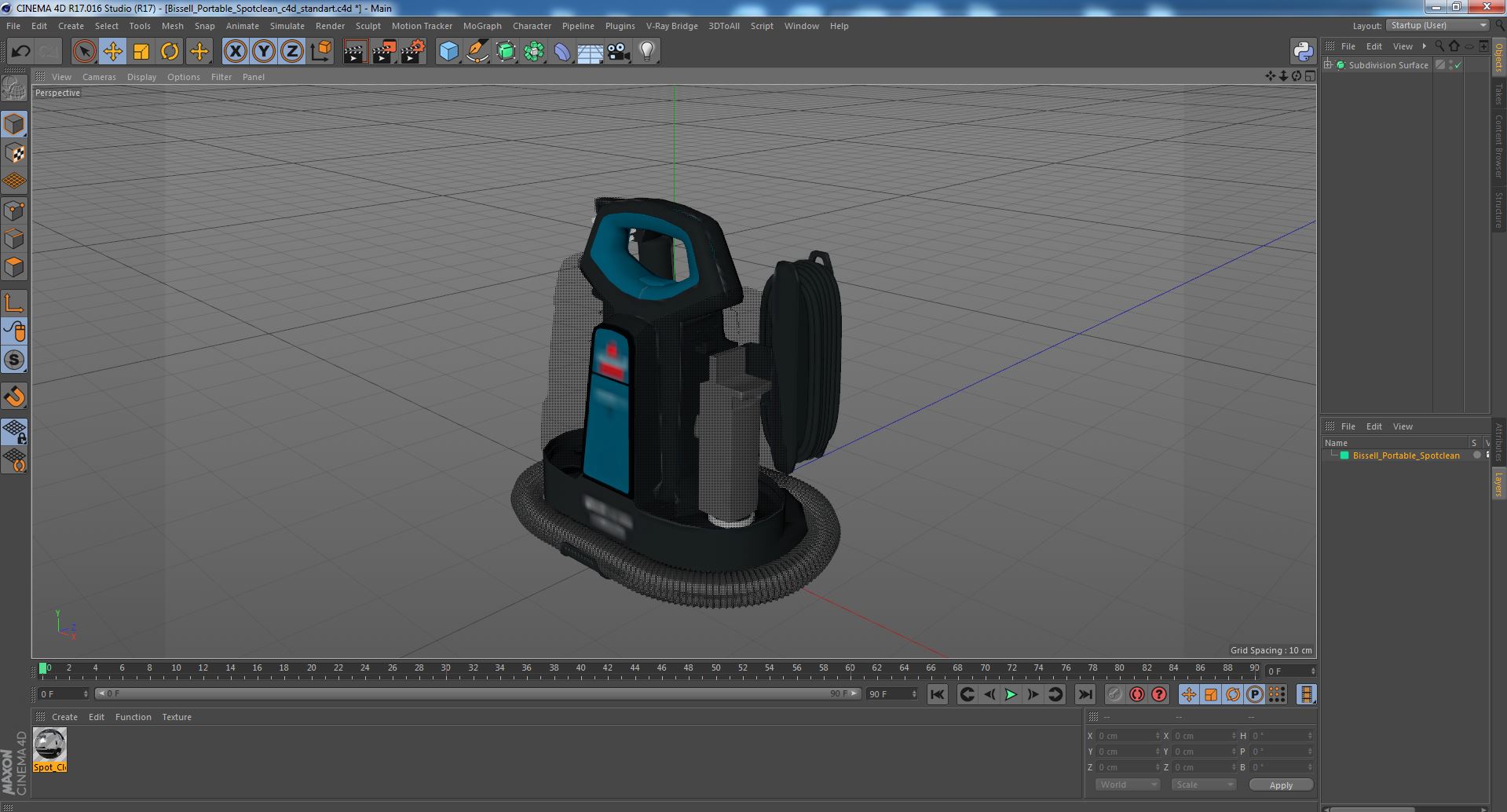Switch to Texture mode
The width and height of the screenshot is (1507, 812).
(x=14, y=153)
